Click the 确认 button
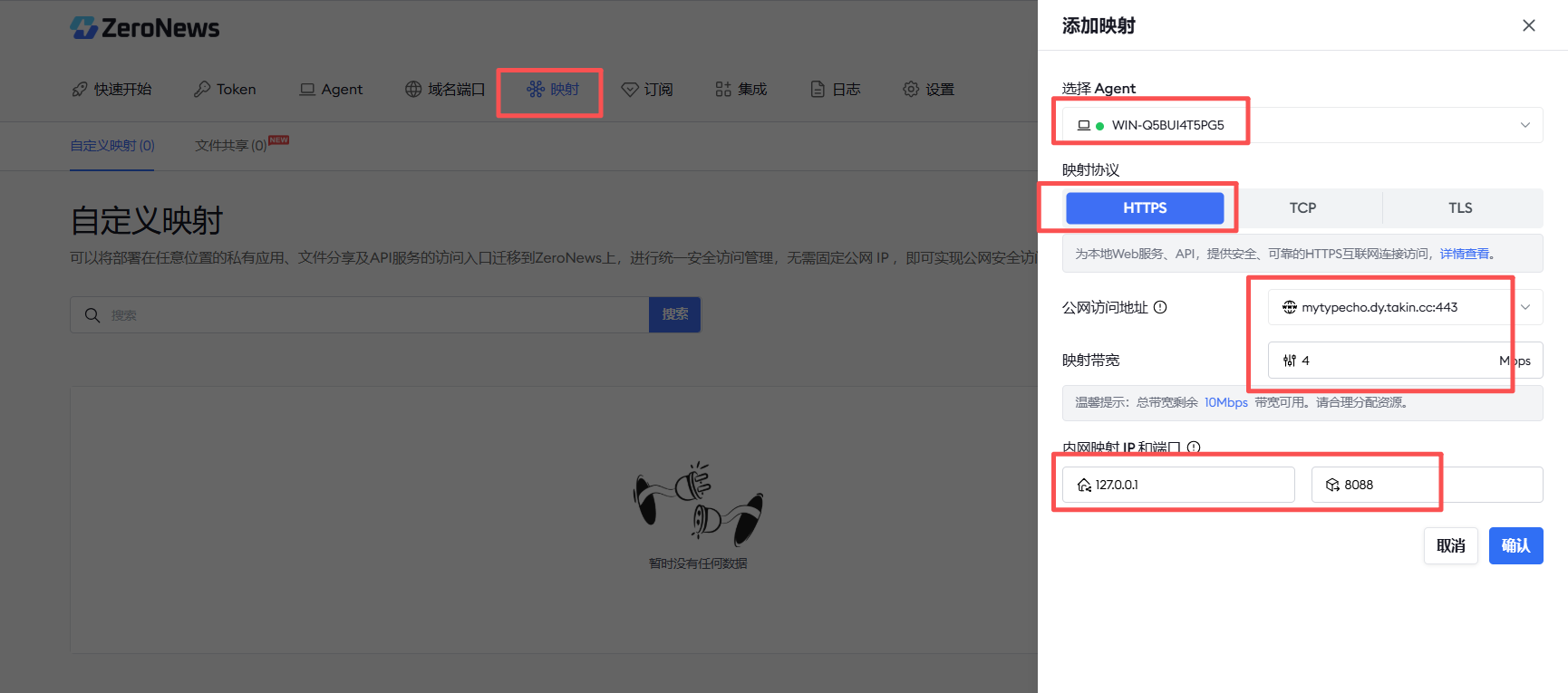 [x=1515, y=545]
